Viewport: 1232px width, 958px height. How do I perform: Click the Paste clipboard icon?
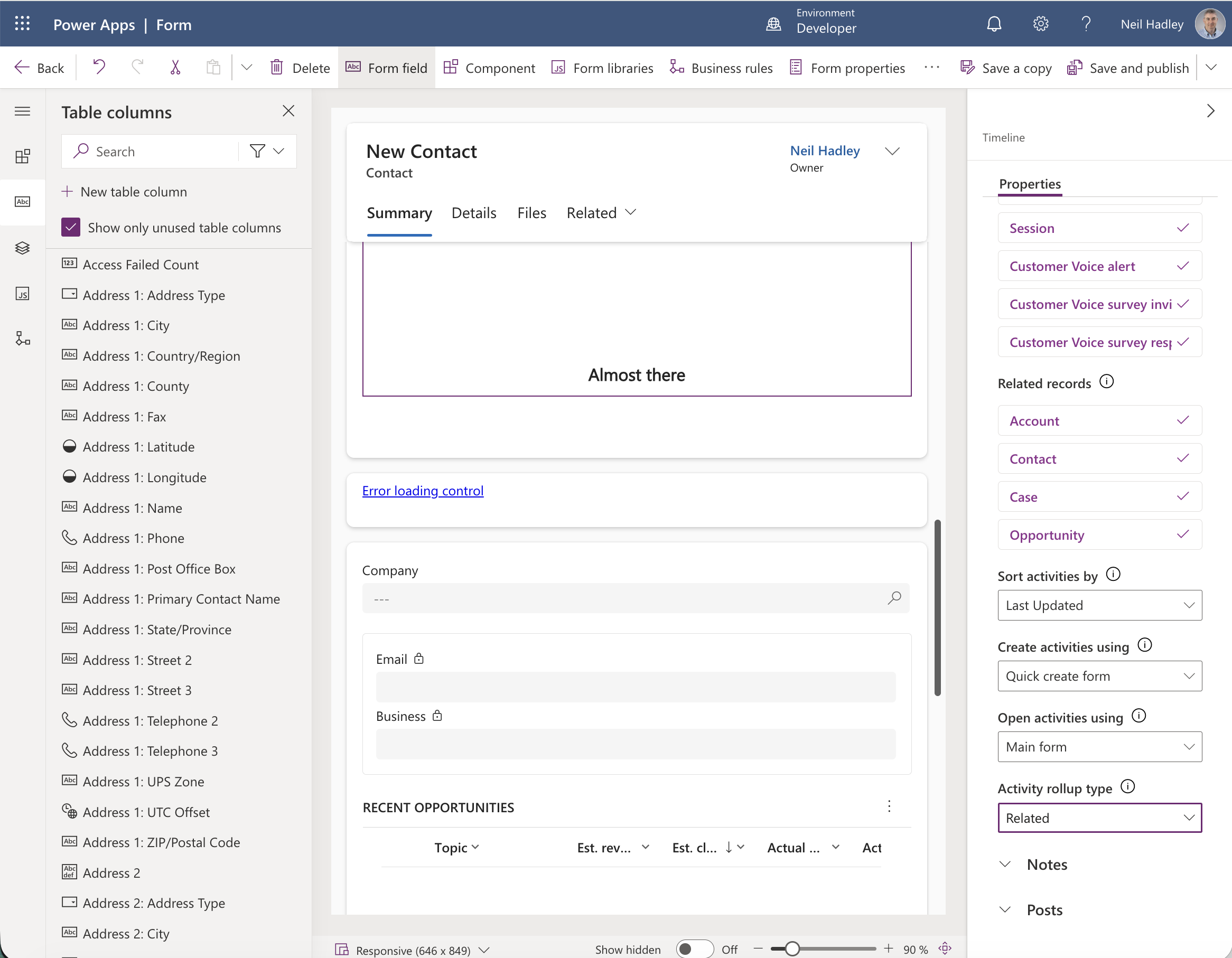pyautogui.click(x=213, y=68)
